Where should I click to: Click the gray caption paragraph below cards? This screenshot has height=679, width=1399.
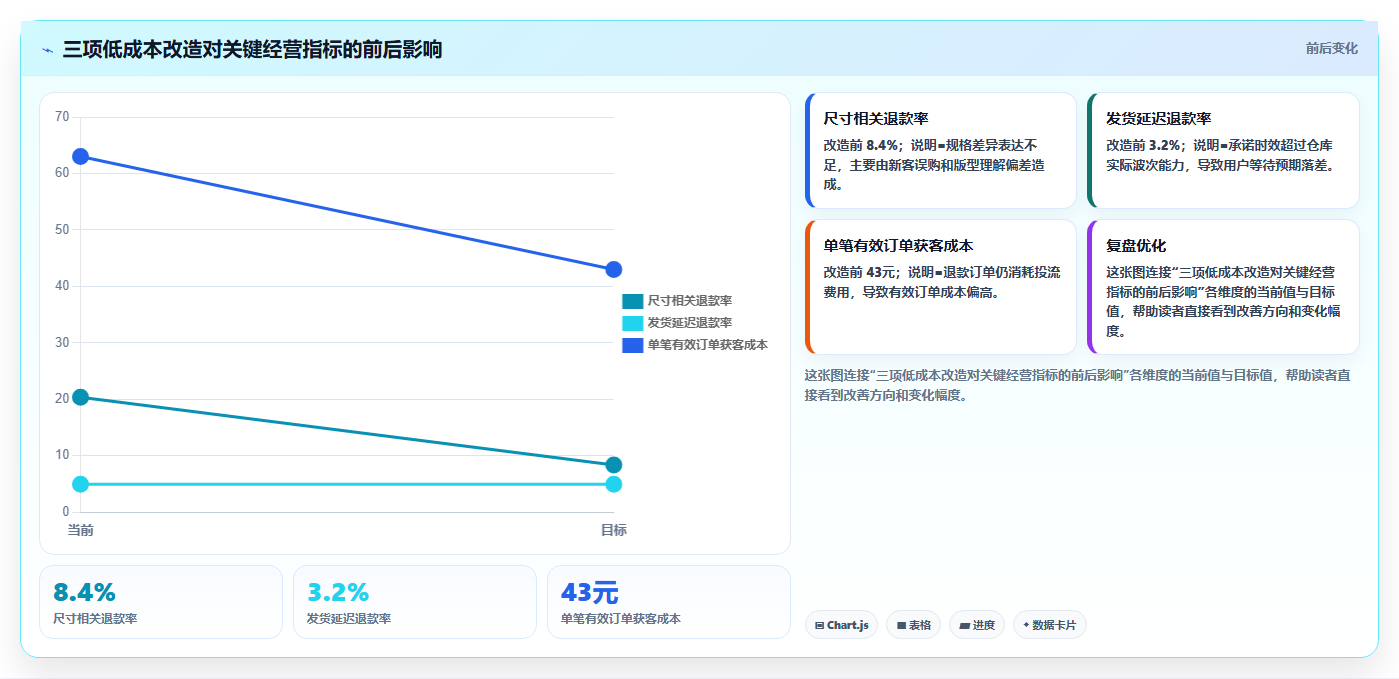coord(1078,385)
